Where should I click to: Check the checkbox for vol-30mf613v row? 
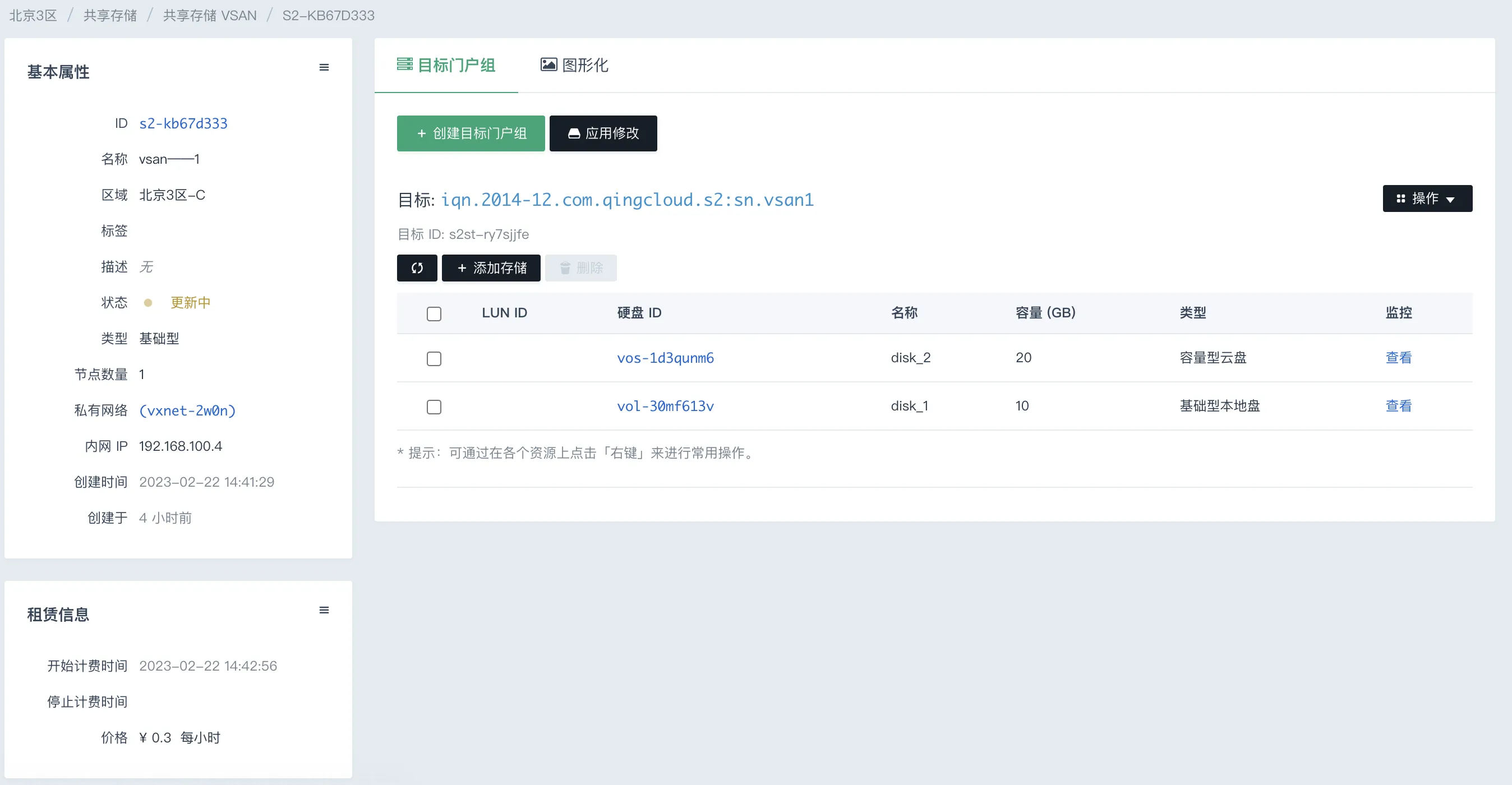[434, 407]
